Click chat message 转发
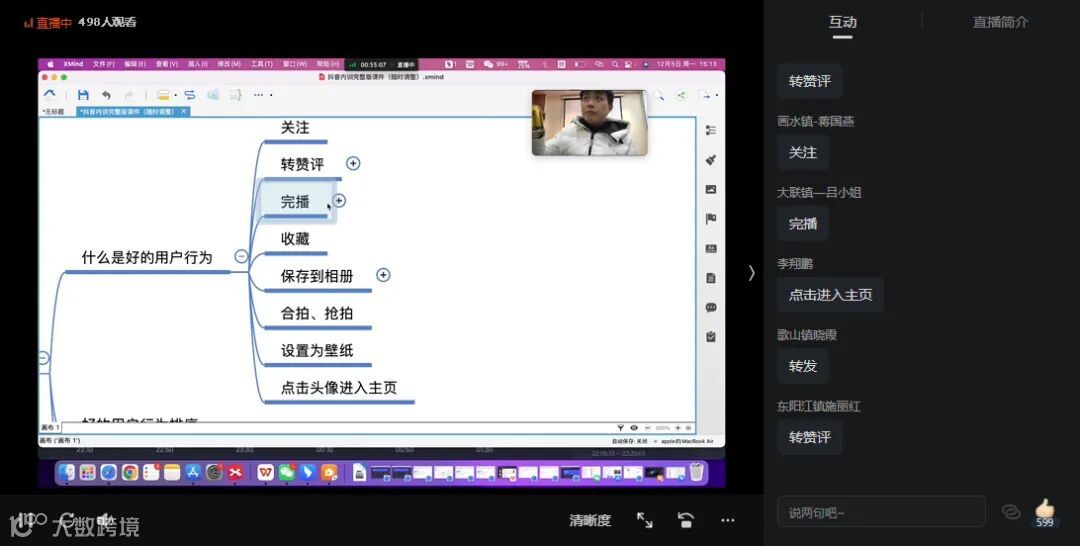 802,366
